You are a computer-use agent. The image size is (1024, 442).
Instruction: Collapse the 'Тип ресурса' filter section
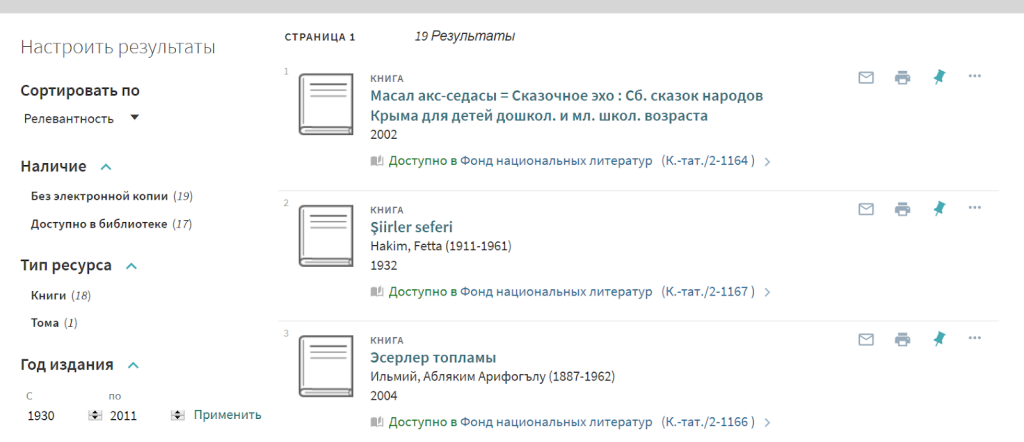pos(130,266)
